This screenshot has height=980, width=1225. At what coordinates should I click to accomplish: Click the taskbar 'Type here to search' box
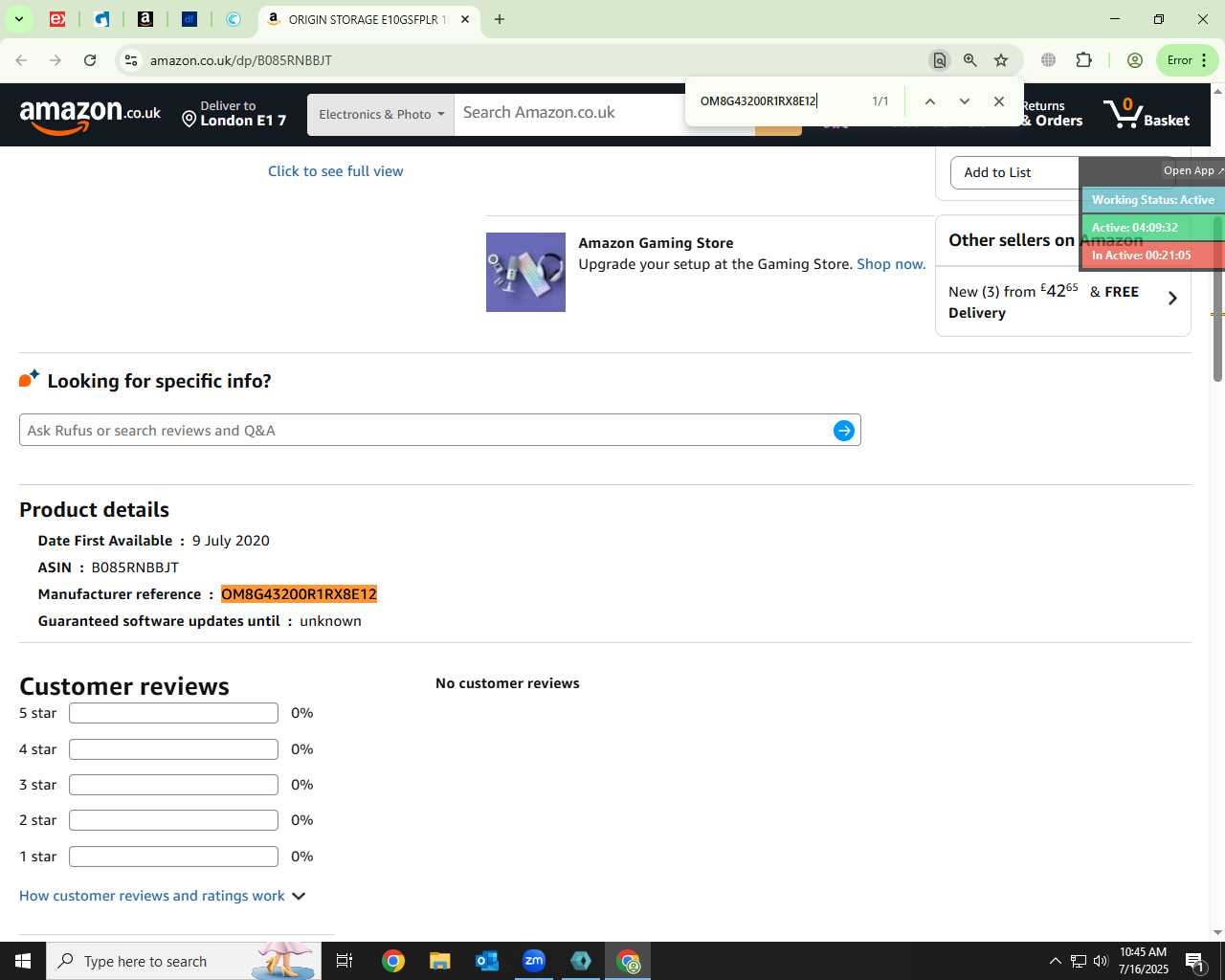point(184,961)
